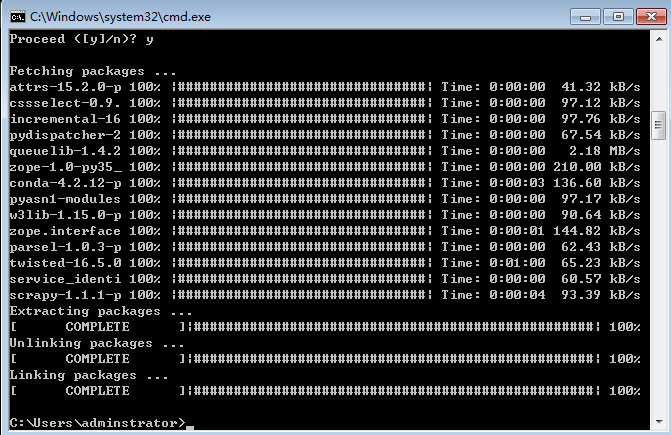
Task: Click the vertical scrollbar thumb
Action: pyautogui.click(x=659, y=125)
